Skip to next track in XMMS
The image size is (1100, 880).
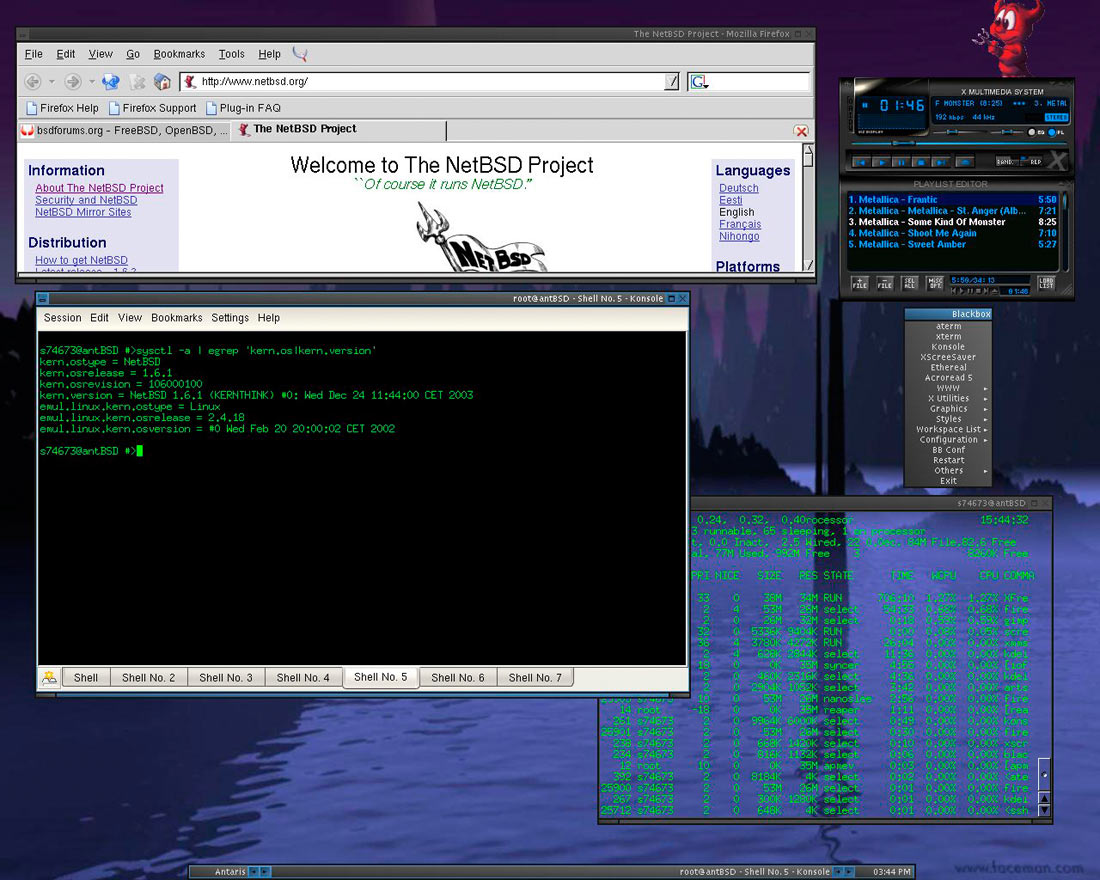coord(939,161)
